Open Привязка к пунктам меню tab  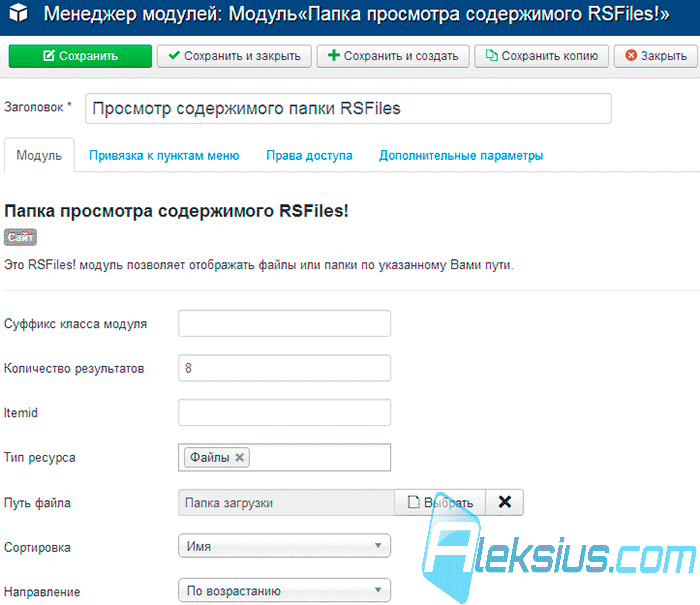coord(164,155)
